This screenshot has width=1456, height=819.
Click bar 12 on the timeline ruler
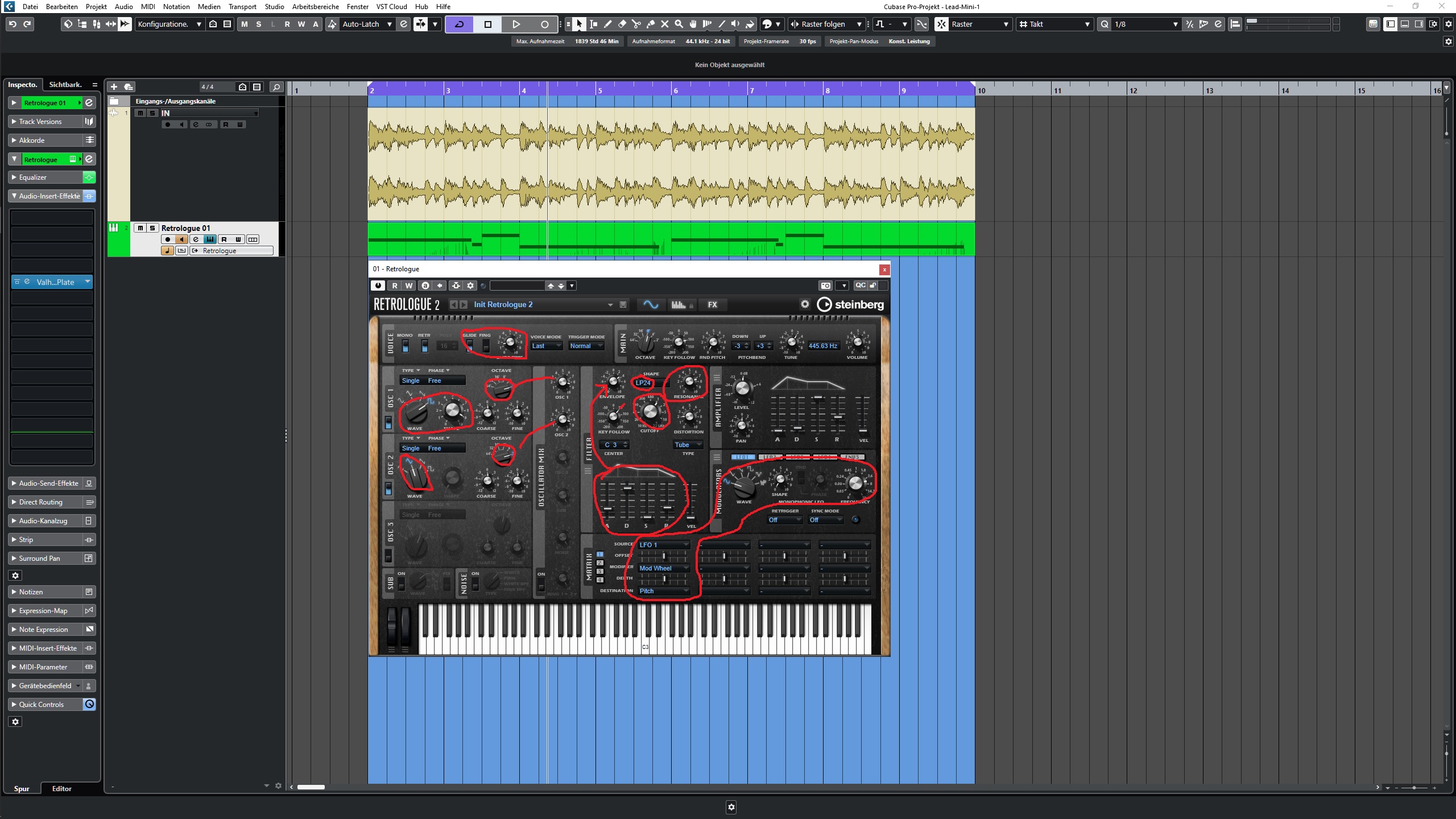point(1134,90)
